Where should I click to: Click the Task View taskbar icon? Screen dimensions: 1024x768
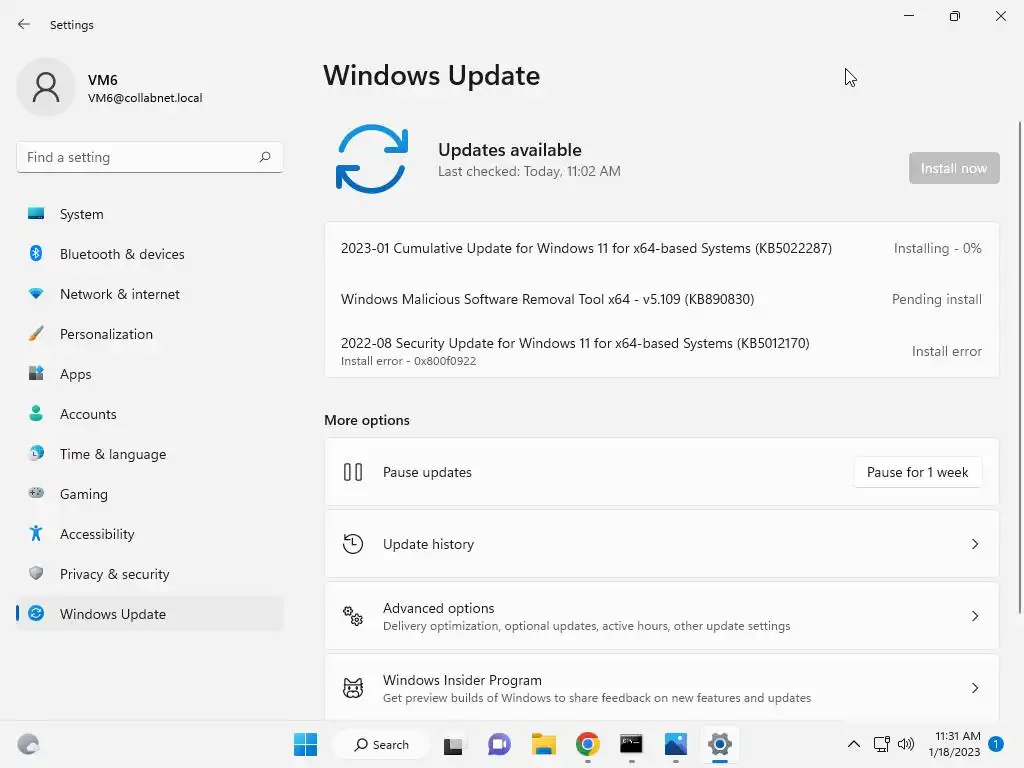[453, 744]
